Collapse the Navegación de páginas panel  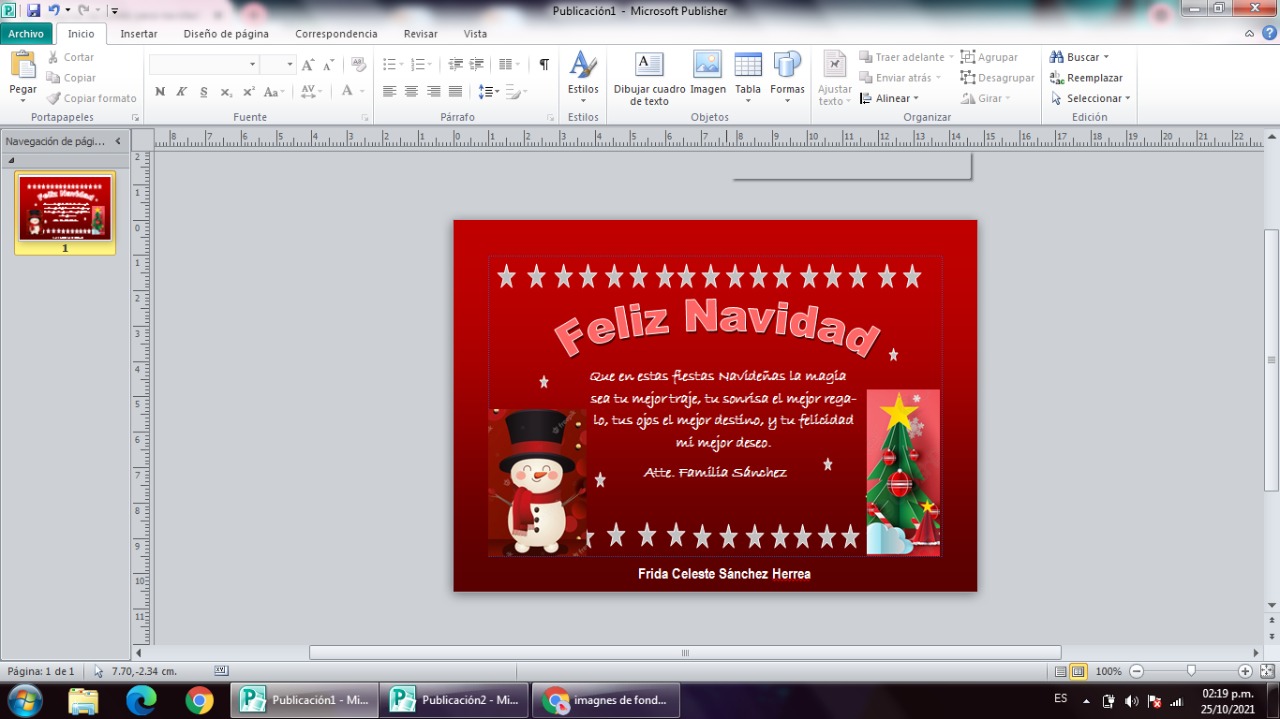118,141
